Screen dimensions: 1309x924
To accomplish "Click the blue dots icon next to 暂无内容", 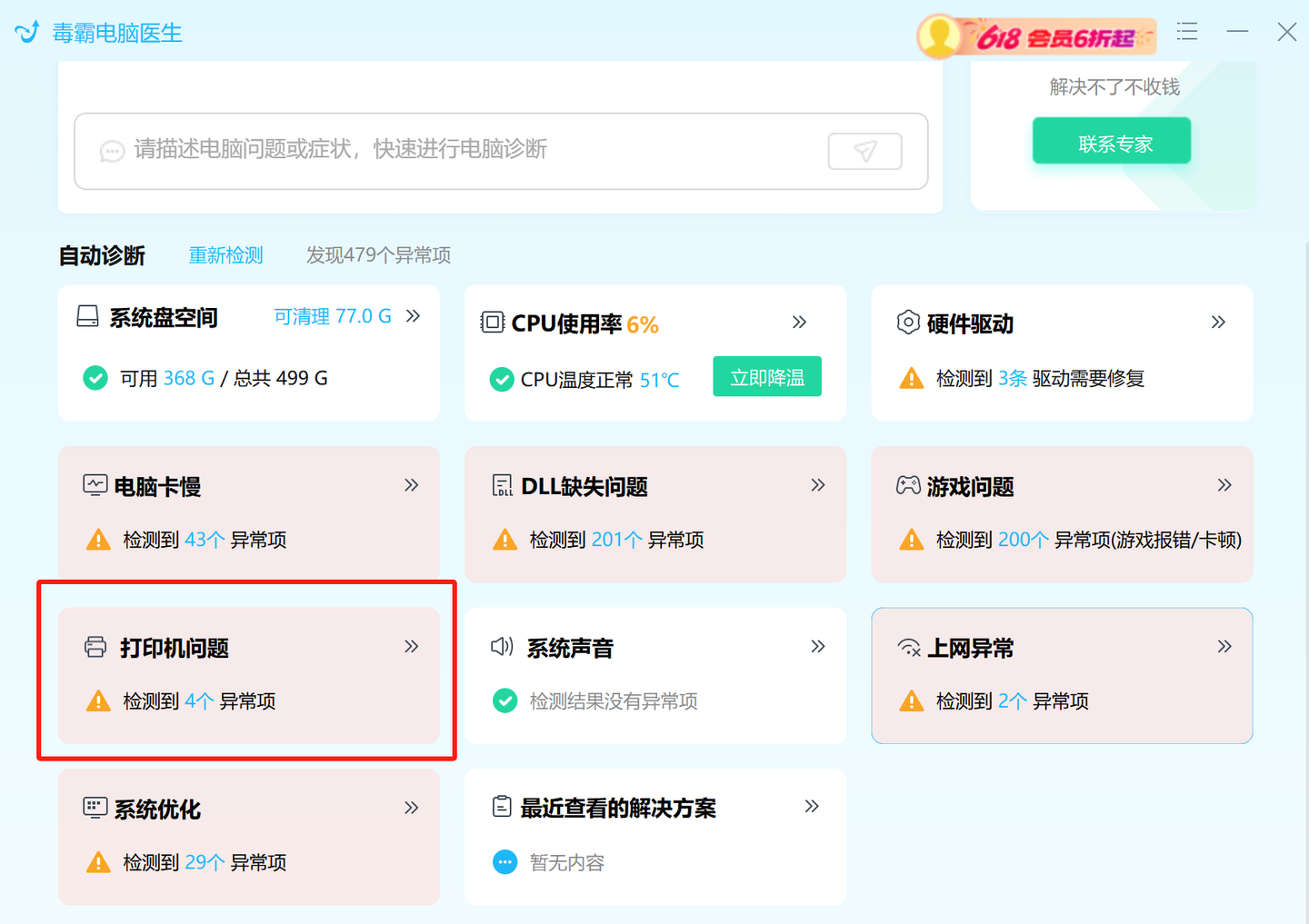I will pos(505,862).
